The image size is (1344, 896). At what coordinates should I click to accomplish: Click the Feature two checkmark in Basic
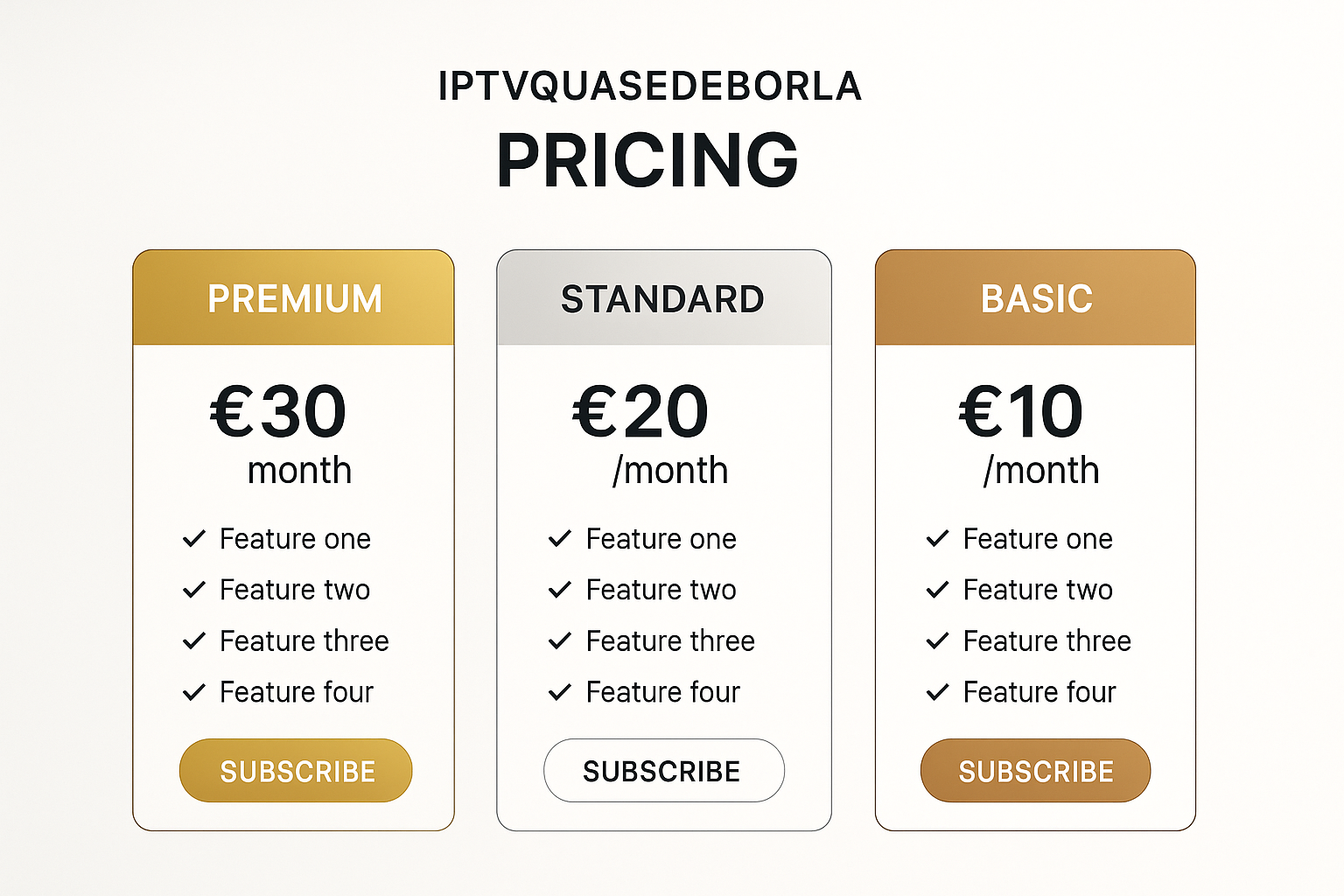937,590
